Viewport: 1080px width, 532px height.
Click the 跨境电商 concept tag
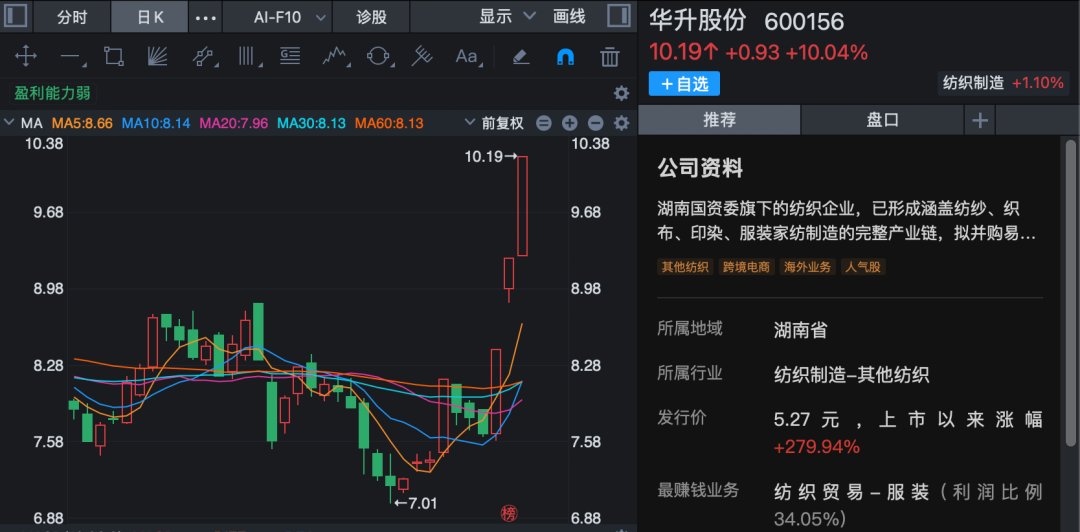click(746, 267)
